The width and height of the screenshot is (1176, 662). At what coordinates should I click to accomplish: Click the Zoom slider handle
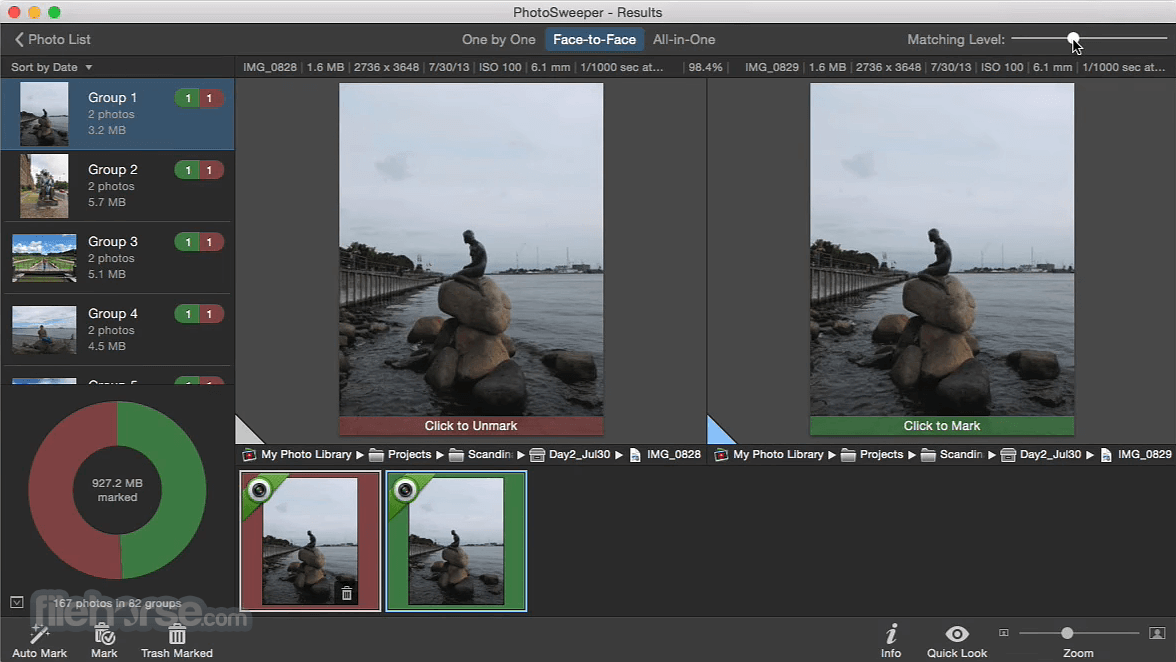coord(1066,633)
